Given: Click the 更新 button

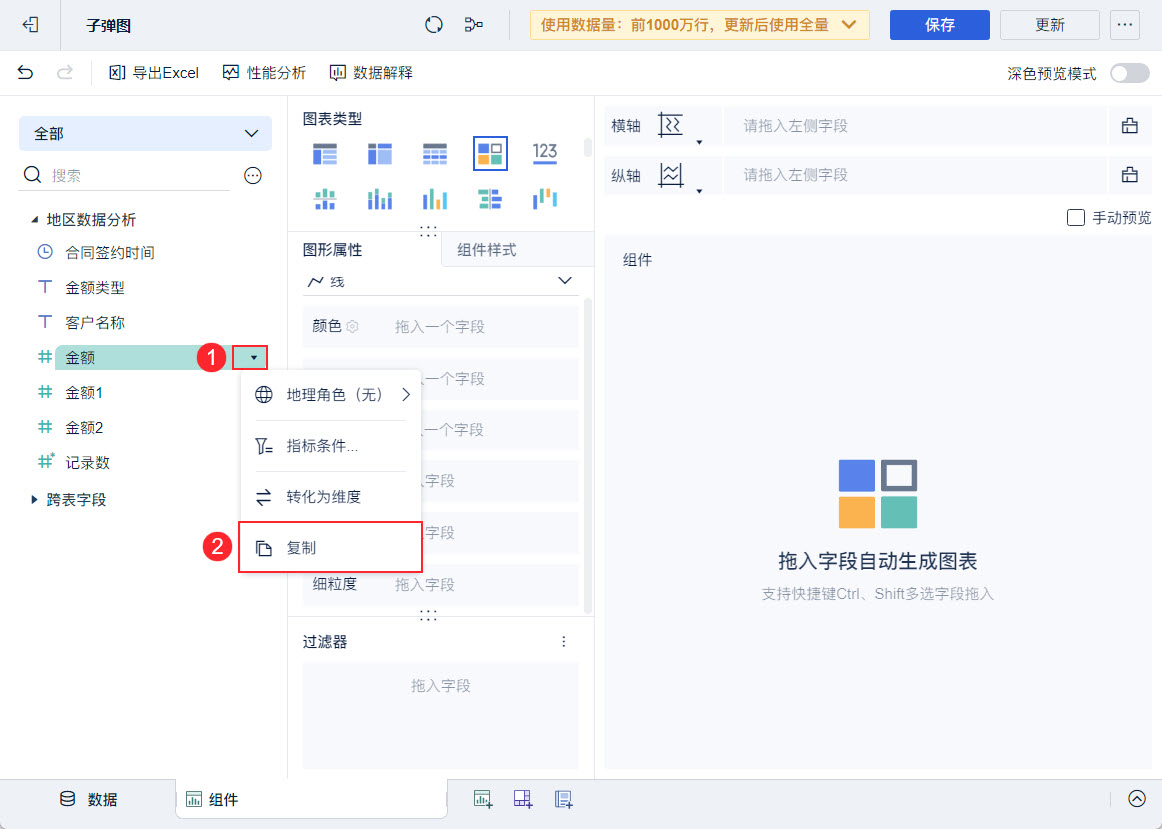Looking at the screenshot, I should (x=1049, y=25).
